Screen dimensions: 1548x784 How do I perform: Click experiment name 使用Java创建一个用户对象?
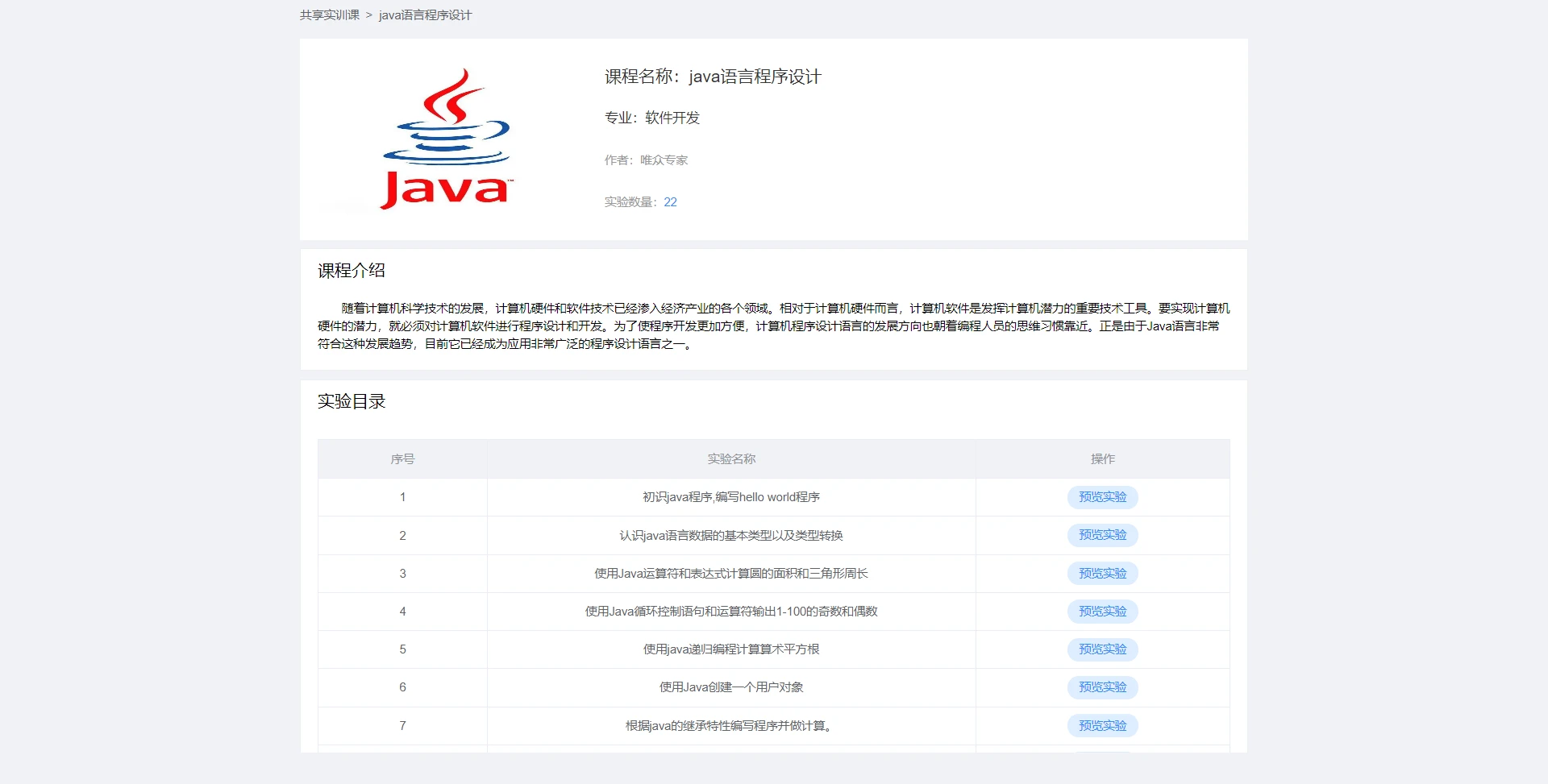[x=731, y=687]
